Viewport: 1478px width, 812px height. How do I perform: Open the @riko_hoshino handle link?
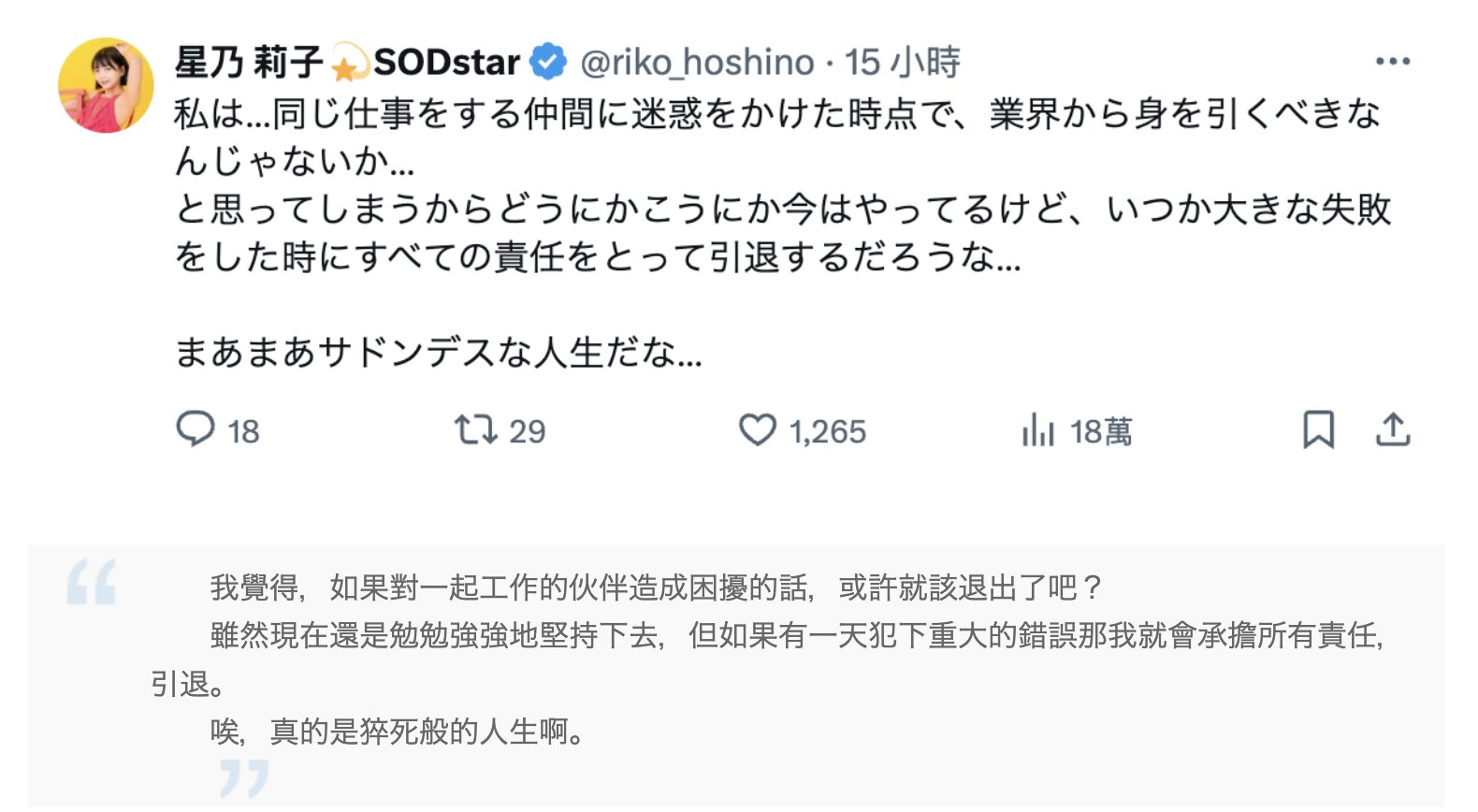pyautogui.click(x=697, y=63)
